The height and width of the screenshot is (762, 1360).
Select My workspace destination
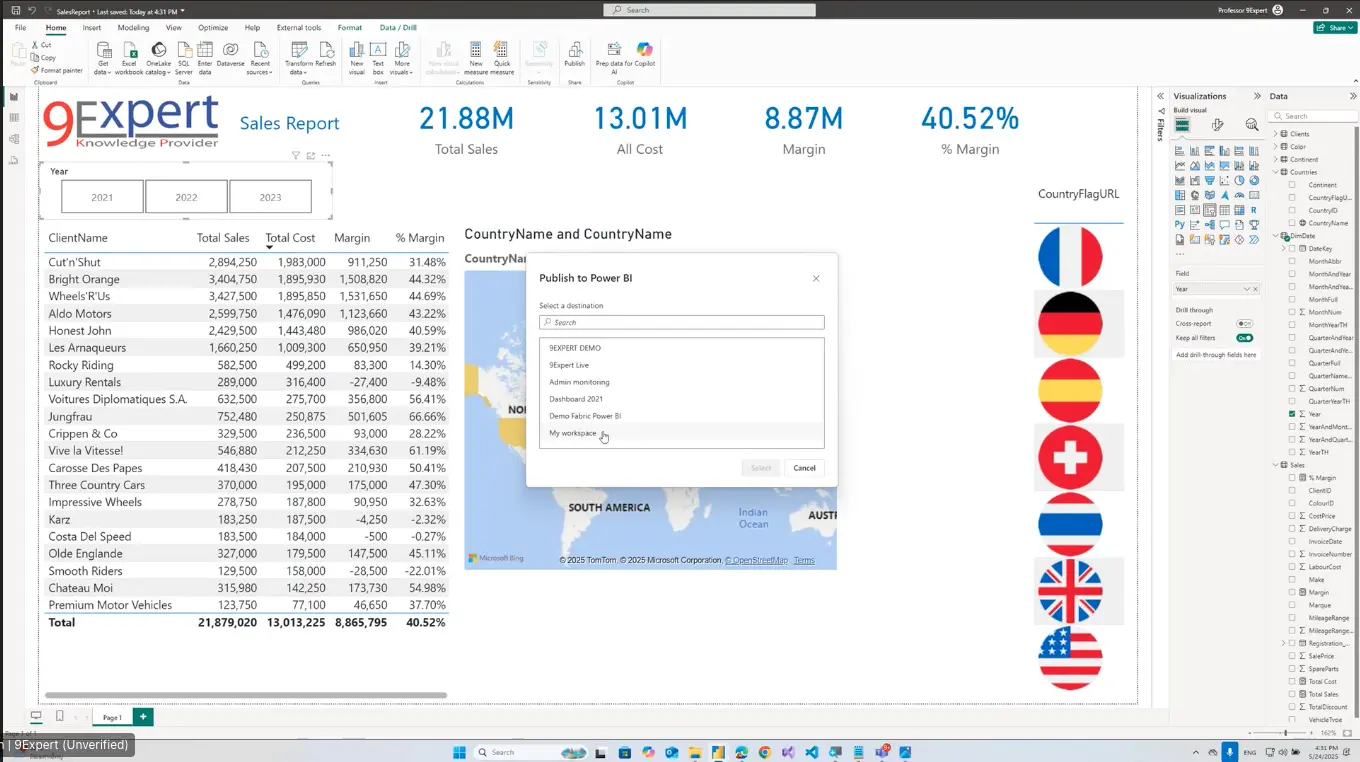682,433
